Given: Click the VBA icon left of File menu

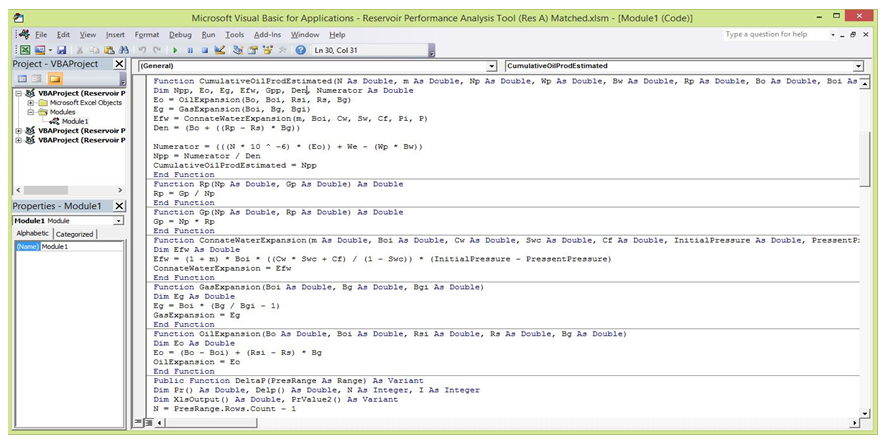Looking at the screenshot, I should [24, 35].
